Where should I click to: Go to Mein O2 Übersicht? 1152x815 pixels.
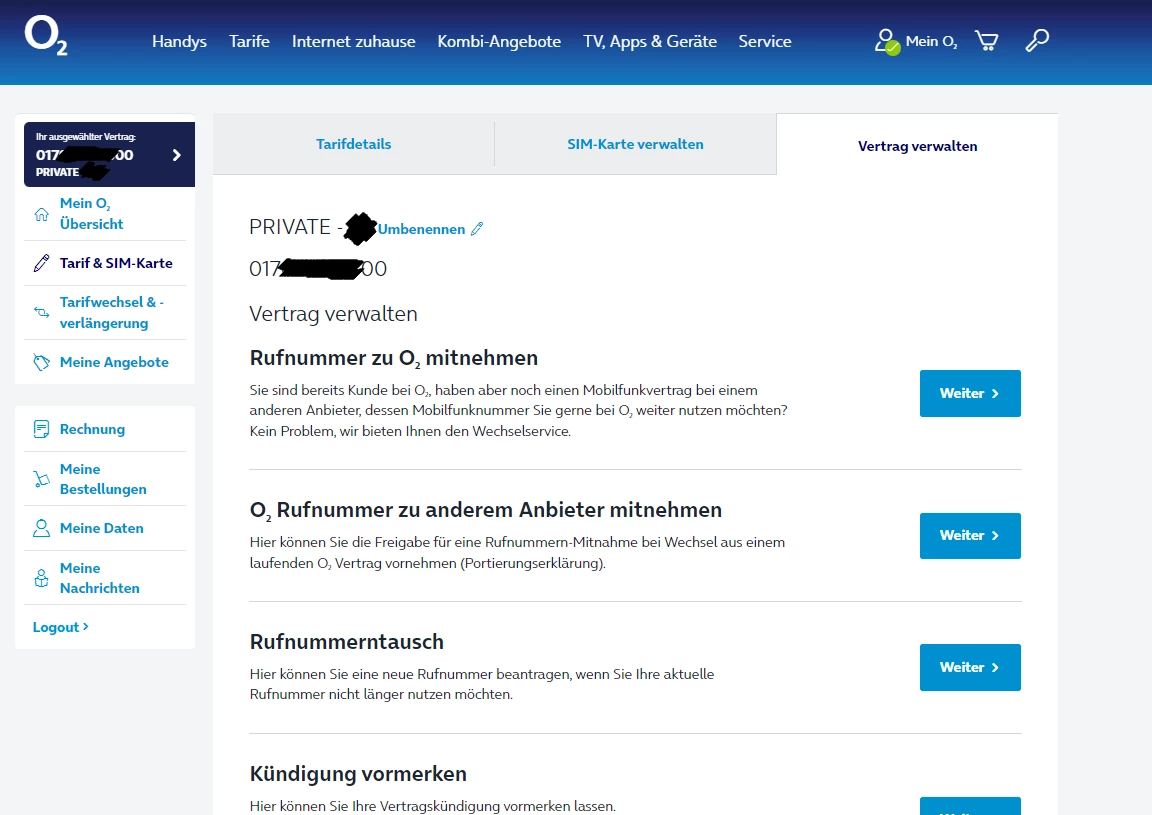91,214
